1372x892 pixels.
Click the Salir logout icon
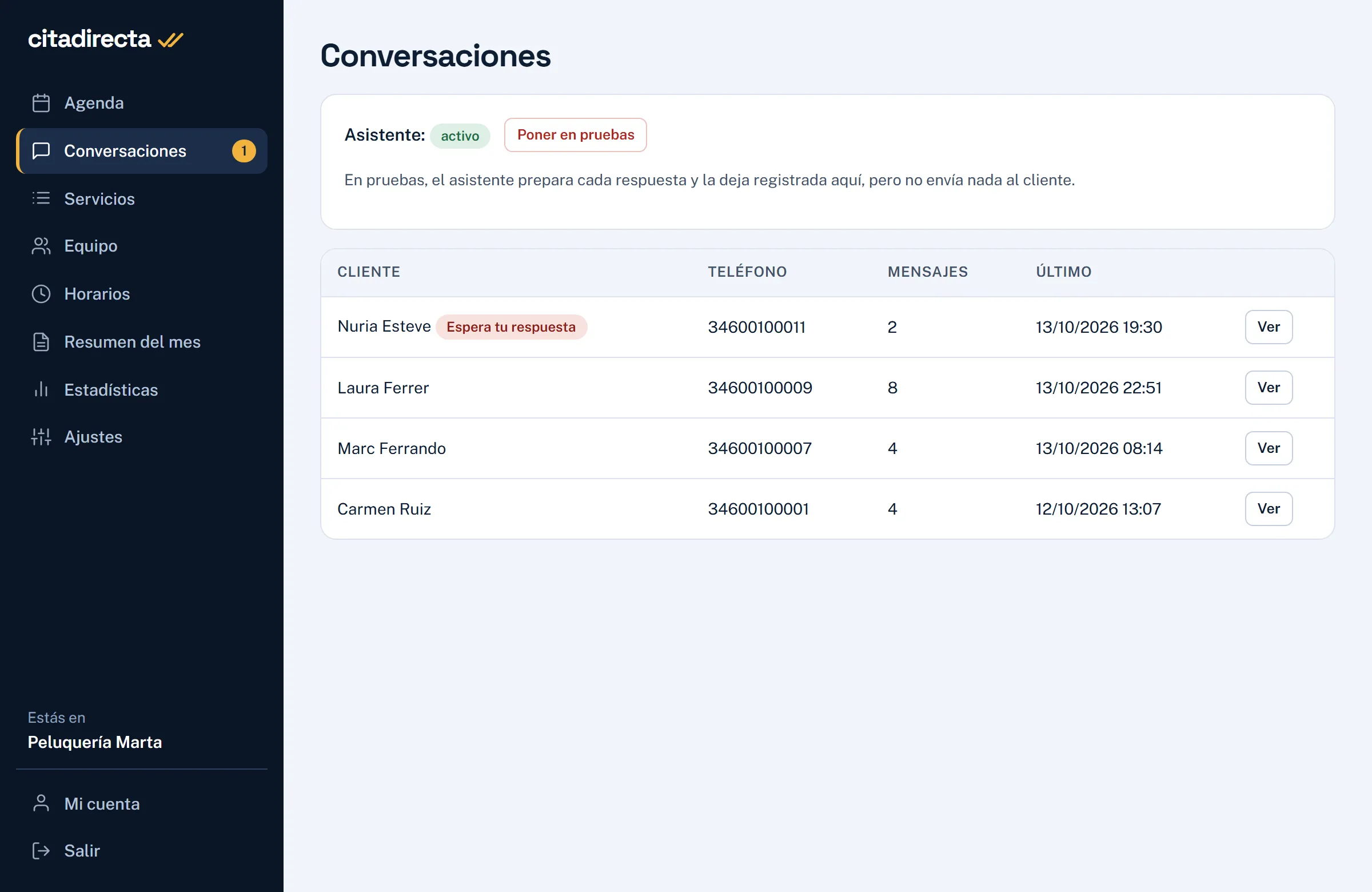pyautogui.click(x=41, y=850)
